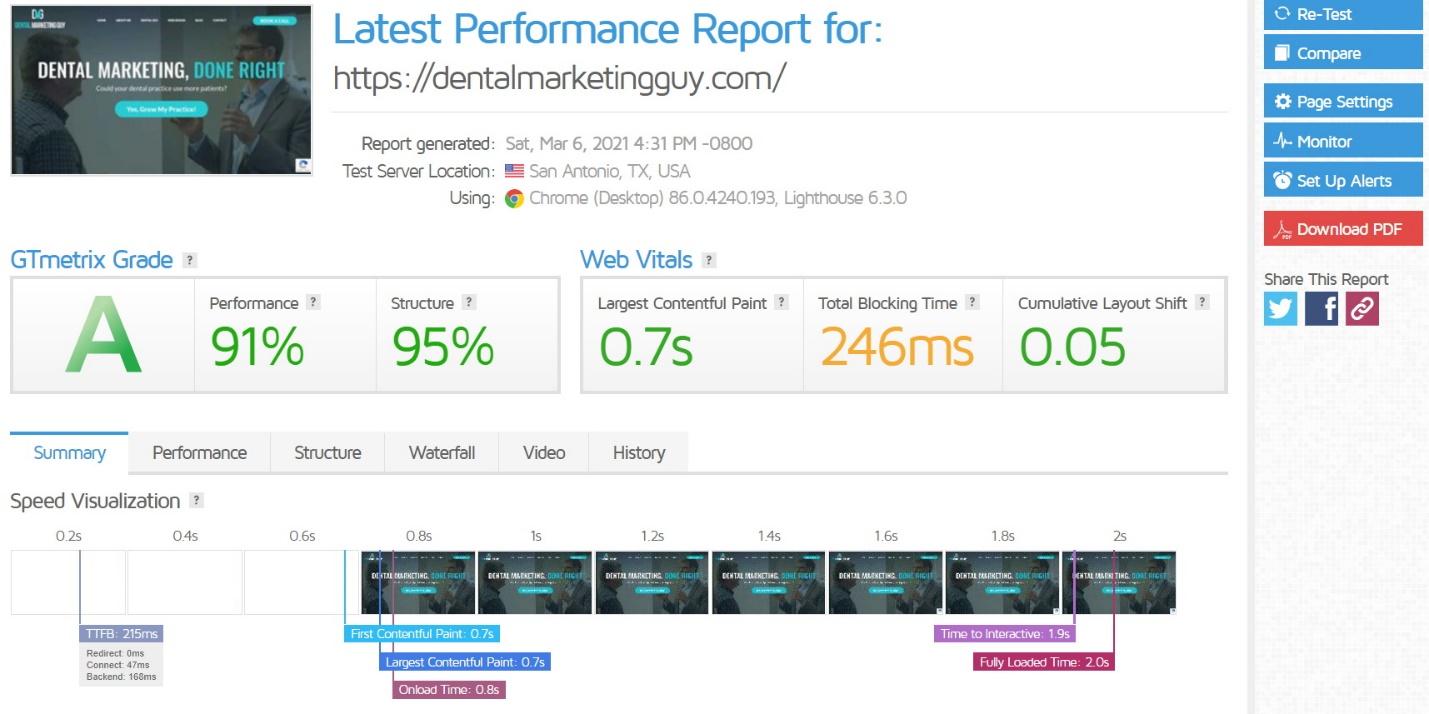The image size is (1429, 714).
Task: Click the 95% structure score
Action: (x=443, y=347)
